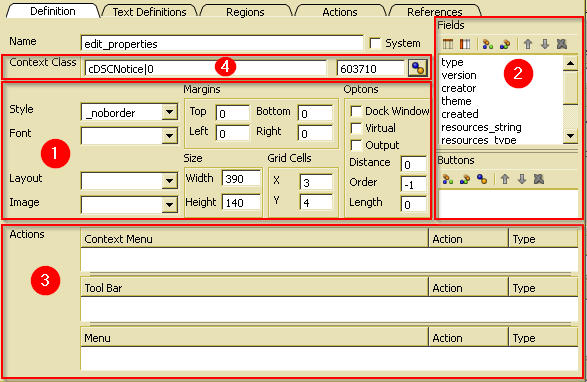Image resolution: width=587 pixels, height=382 pixels.
Task: Select the resources_string field entry
Action: coord(481,127)
